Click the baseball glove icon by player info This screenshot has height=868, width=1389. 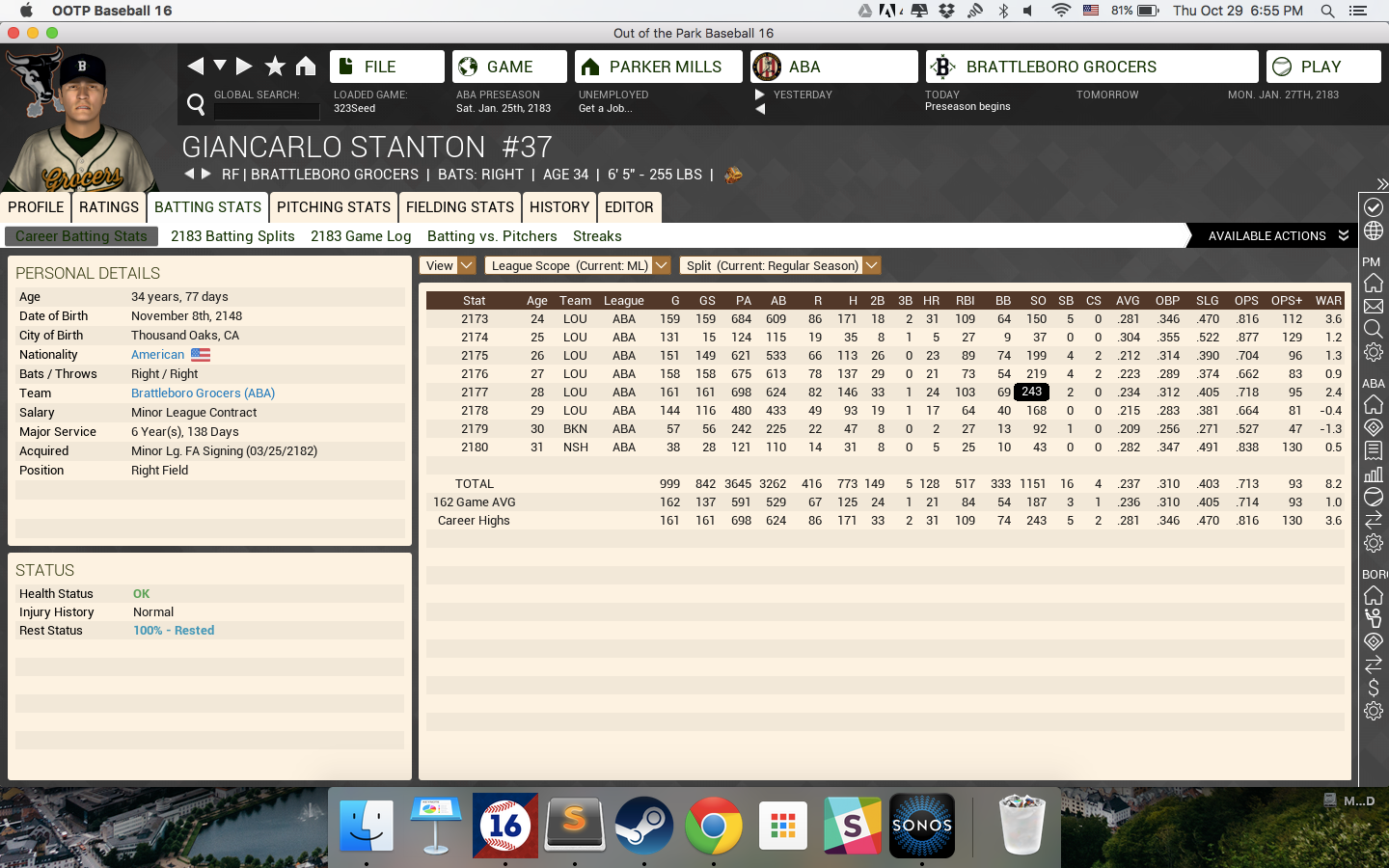733,175
